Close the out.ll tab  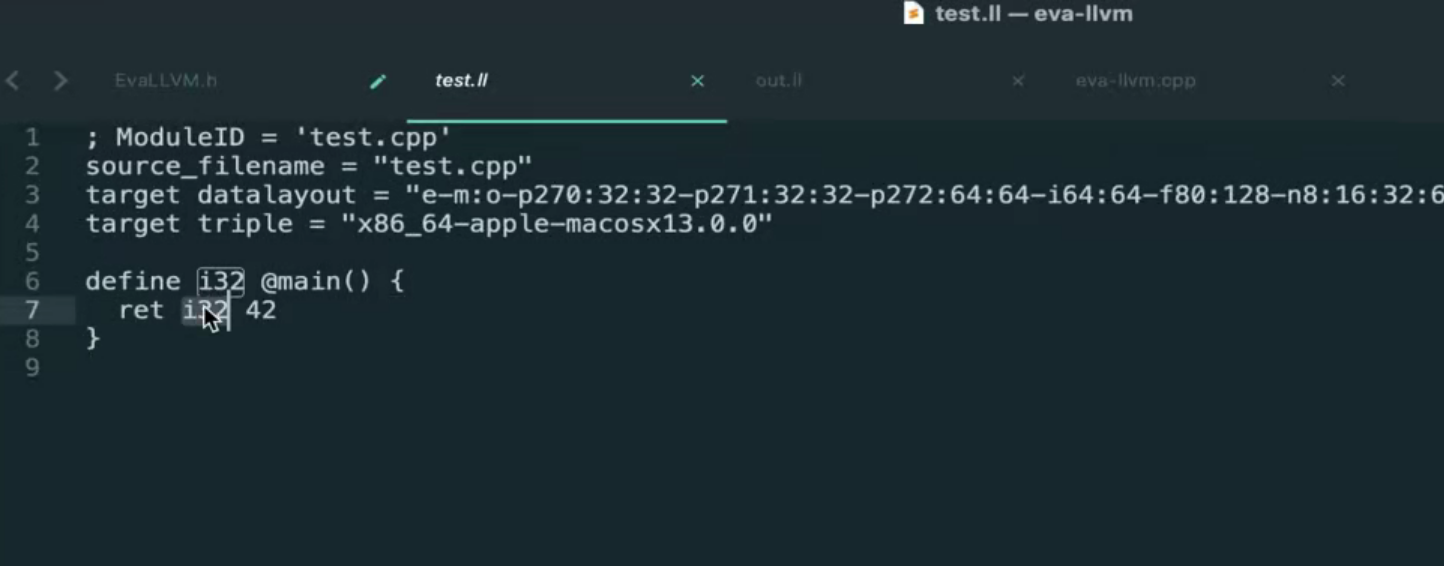click(1018, 81)
